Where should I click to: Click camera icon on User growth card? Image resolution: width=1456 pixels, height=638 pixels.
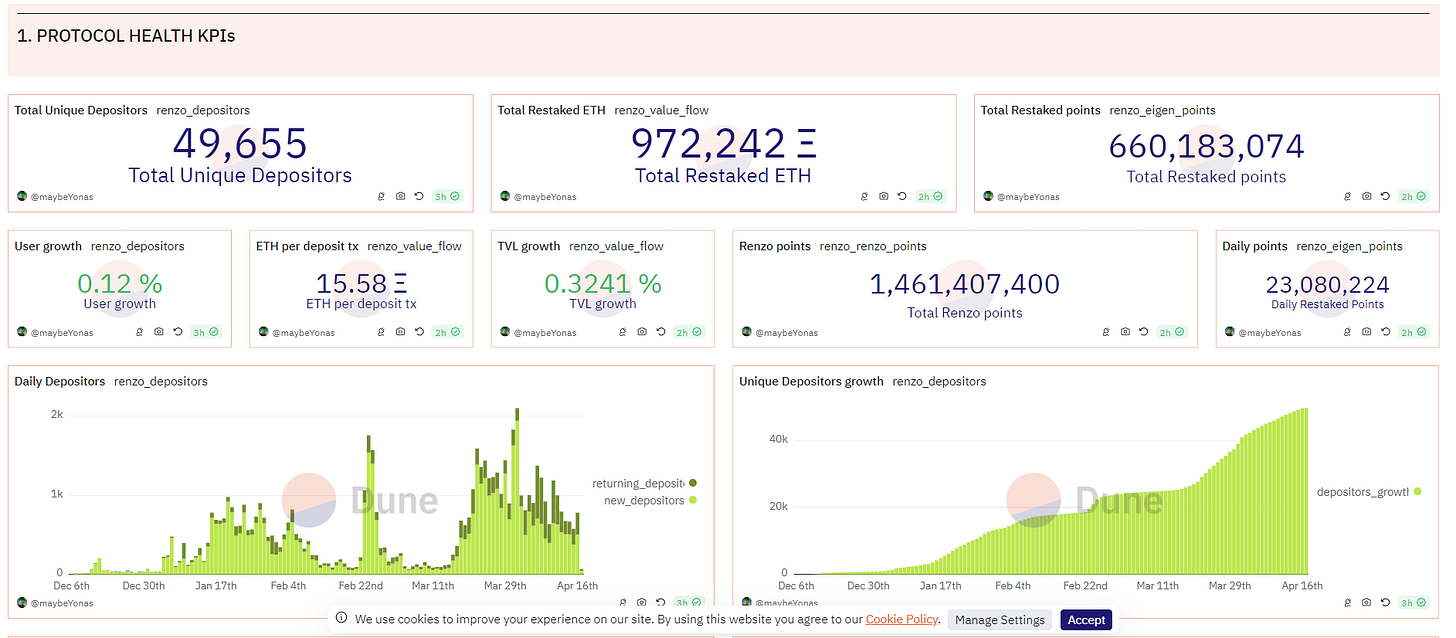(x=158, y=332)
